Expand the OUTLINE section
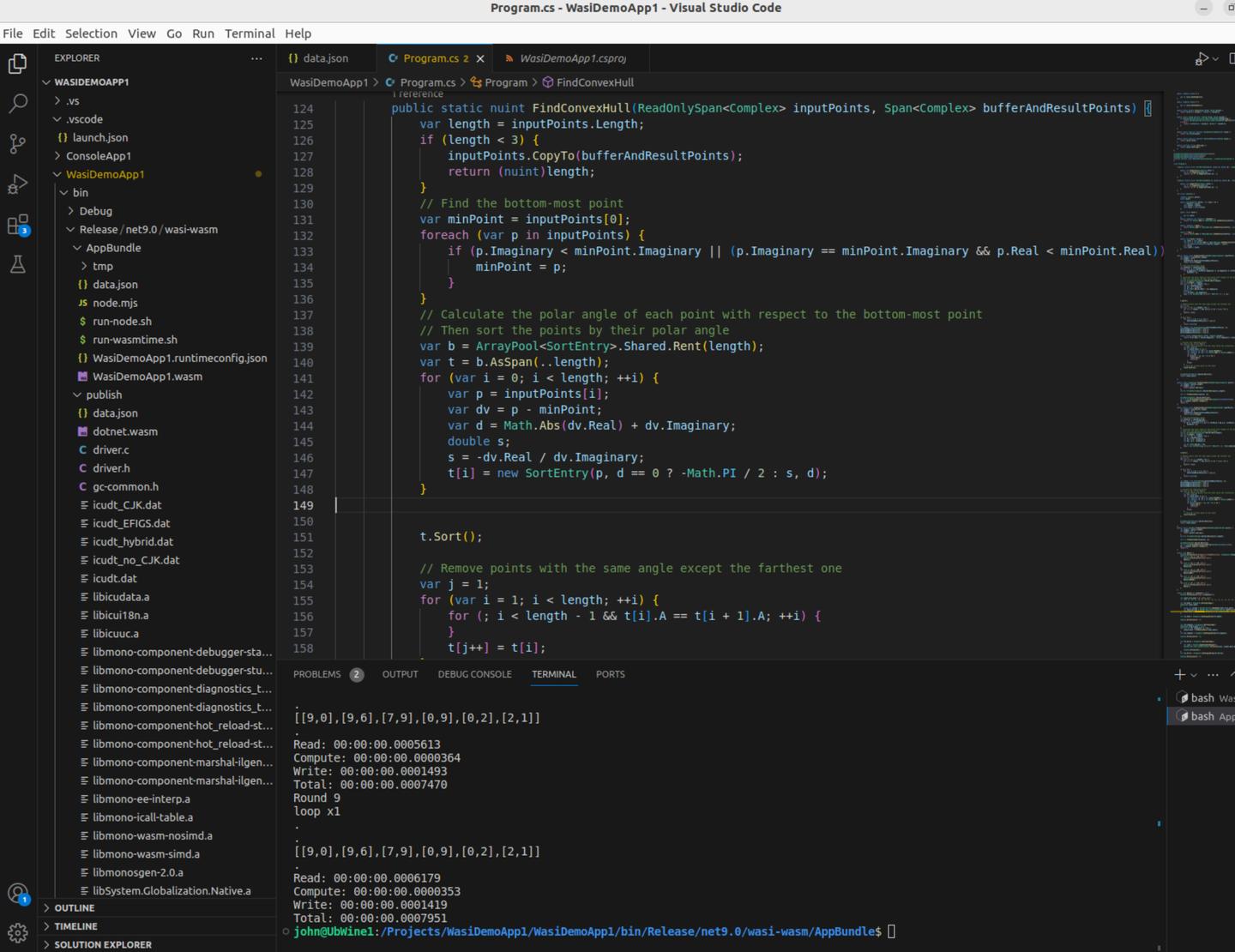Image resolution: width=1235 pixels, height=952 pixels. click(x=75, y=907)
